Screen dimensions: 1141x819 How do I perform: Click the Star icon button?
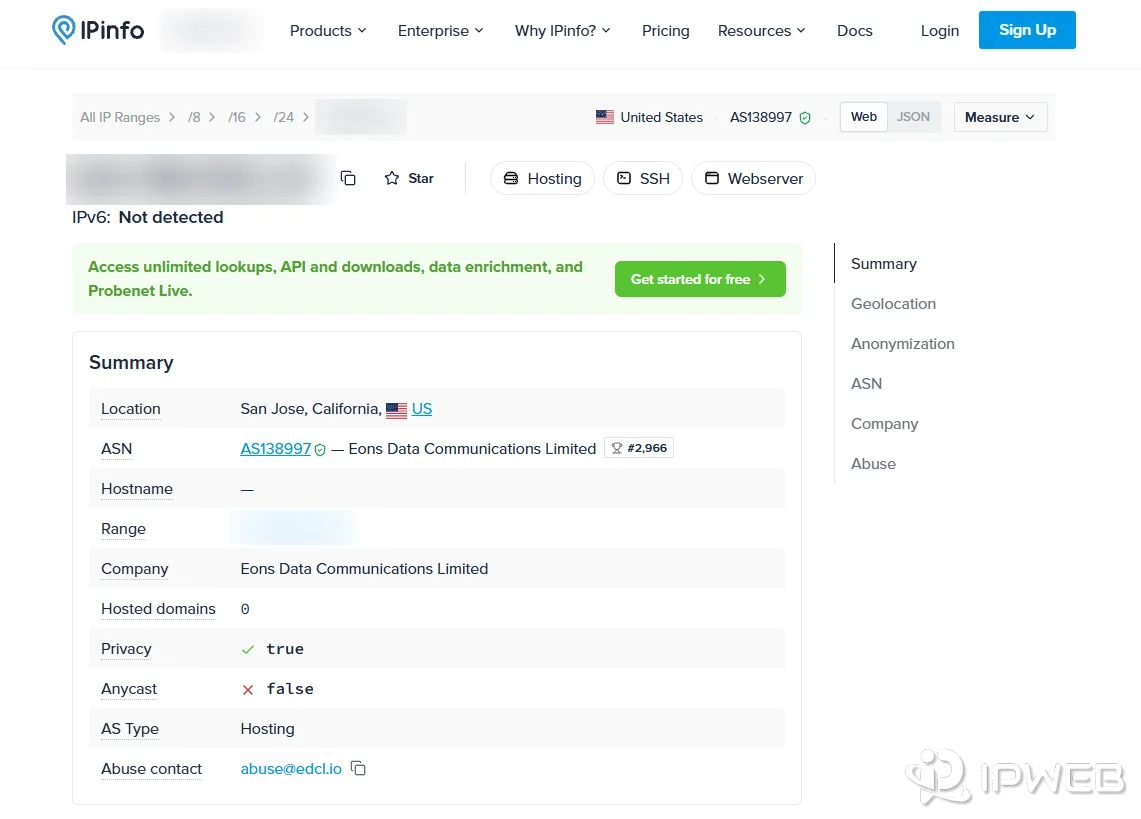pos(408,178)
